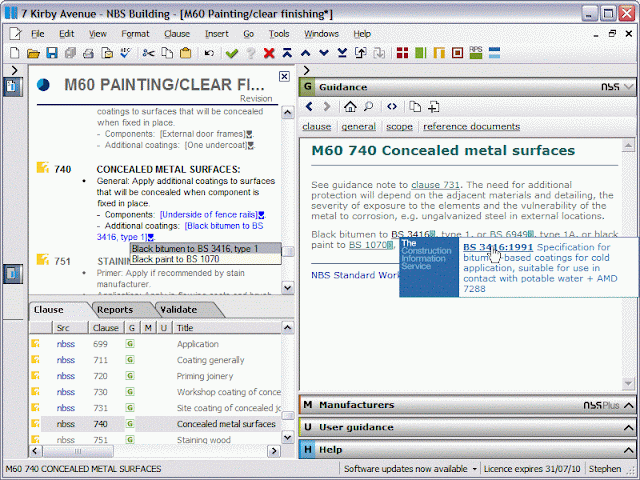Open the File menu
Viewport: 640px width, 480px height.
[38, 34]
